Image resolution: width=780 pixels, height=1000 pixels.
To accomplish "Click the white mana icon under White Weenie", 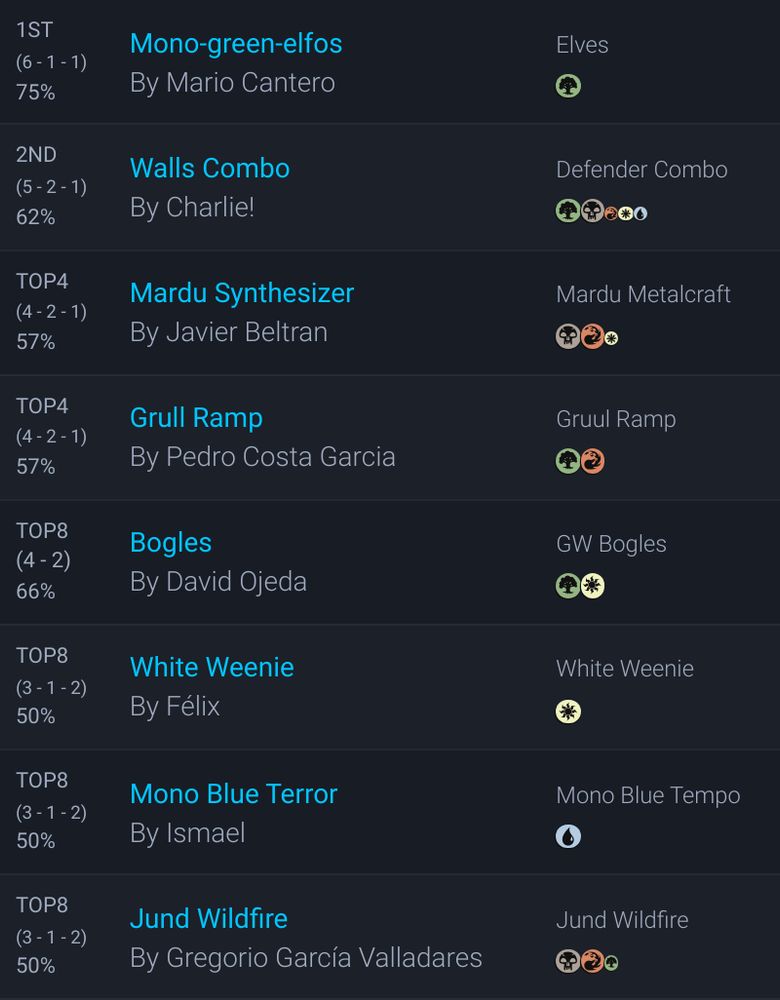I will (568, 712).
